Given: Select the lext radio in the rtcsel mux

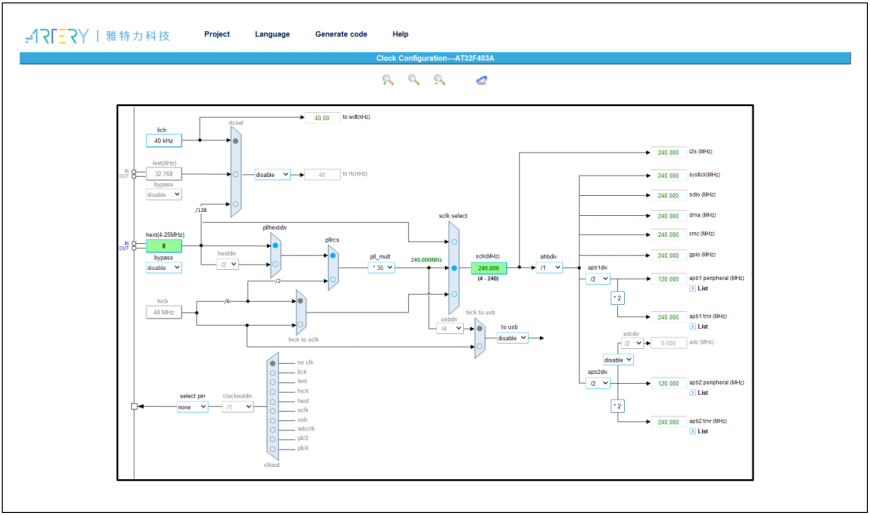Looking at the screenshot, I should [x=236, y=174].
